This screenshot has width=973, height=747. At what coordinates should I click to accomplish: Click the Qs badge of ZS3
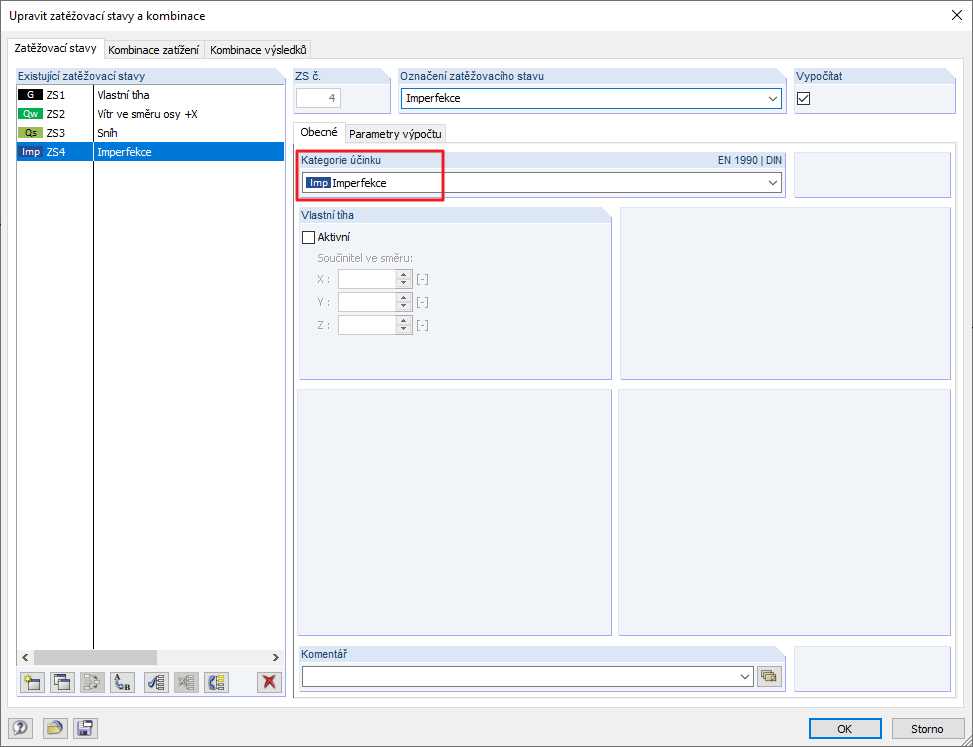tap(30, 133)
